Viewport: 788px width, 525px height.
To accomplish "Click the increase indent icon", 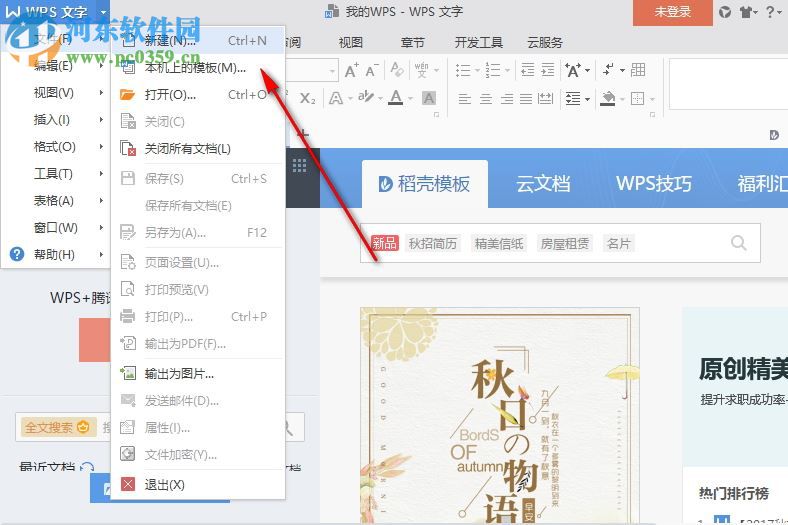I will pyautogui.click(x=548, y=70).
